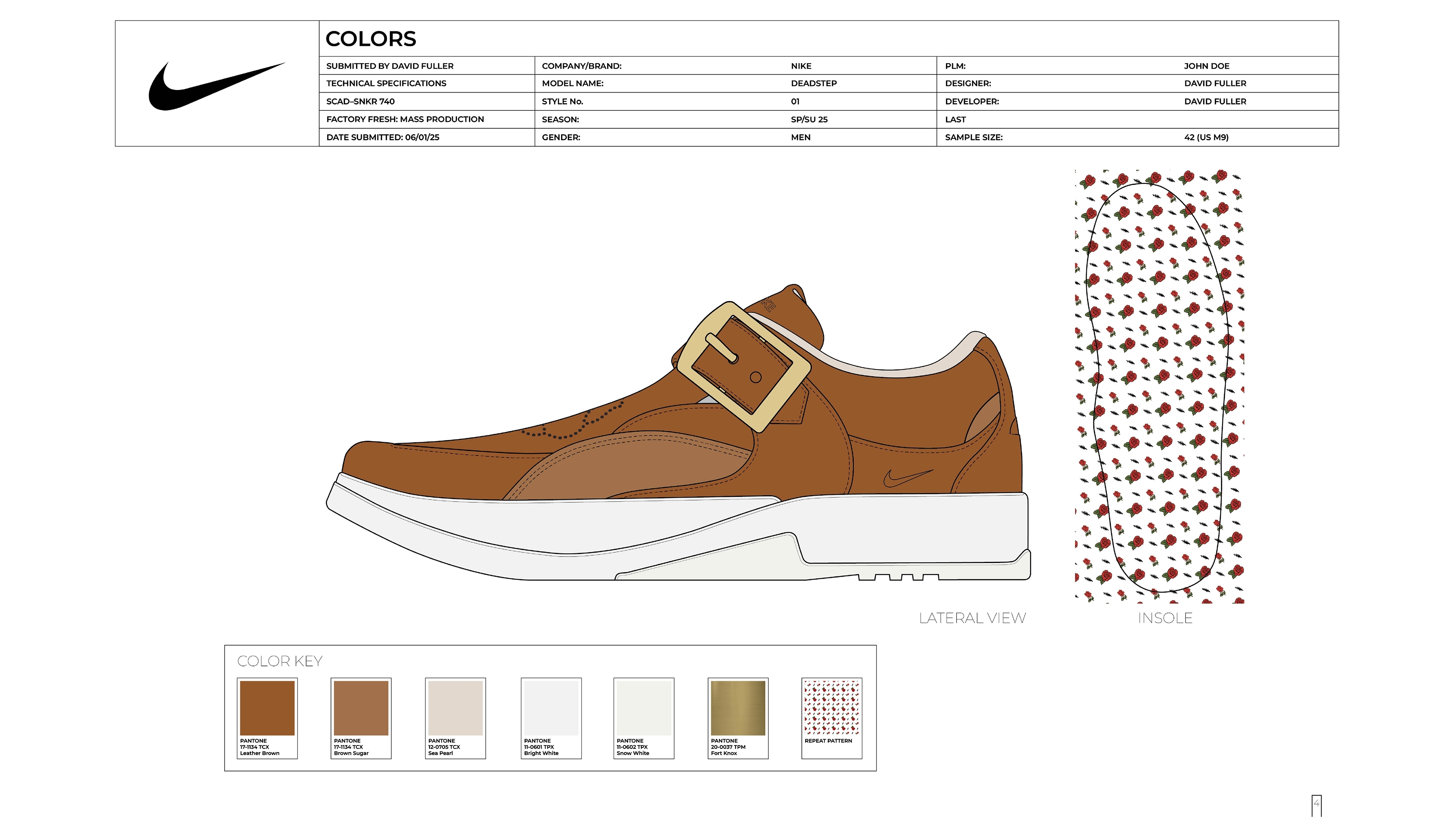Click the buckle strap hole circle

click(x=756, y=377)
